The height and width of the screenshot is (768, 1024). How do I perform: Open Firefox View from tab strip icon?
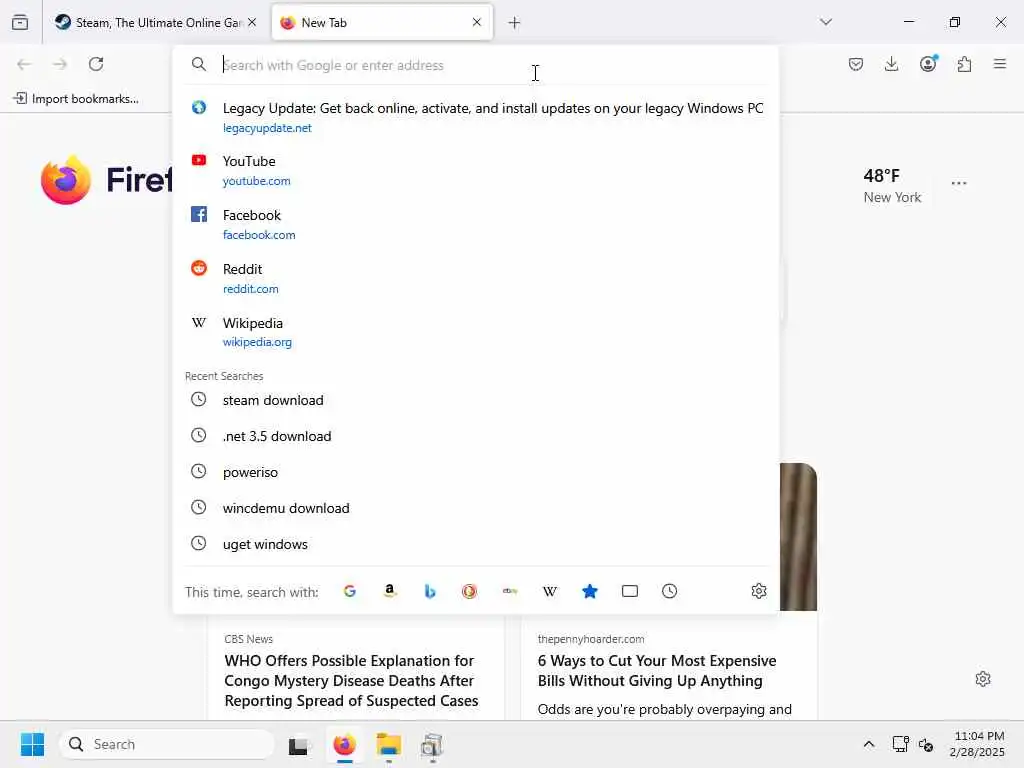tap(20, 22)
